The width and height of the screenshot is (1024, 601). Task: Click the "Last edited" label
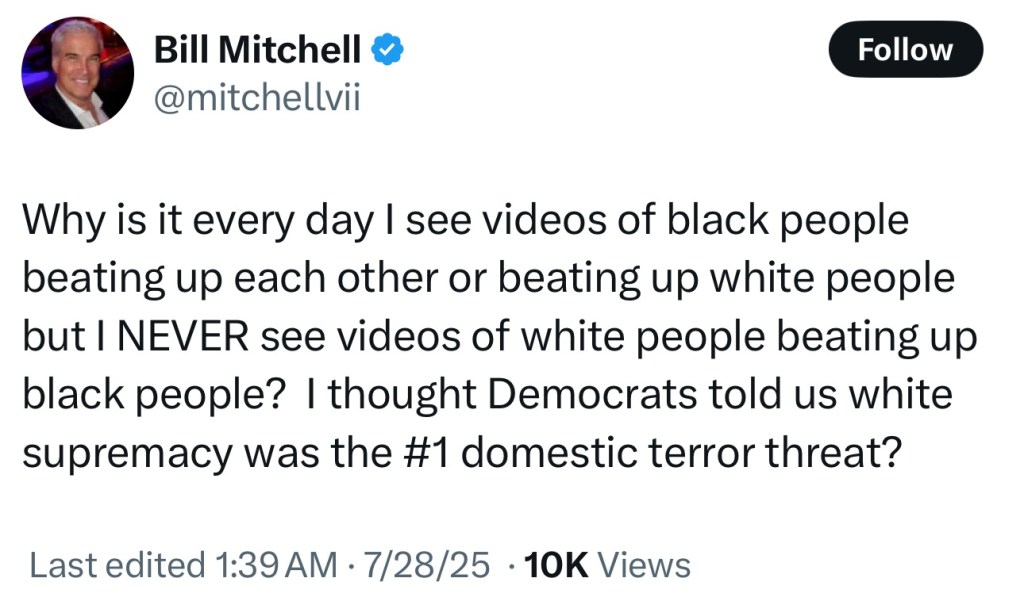pos(116,565)
